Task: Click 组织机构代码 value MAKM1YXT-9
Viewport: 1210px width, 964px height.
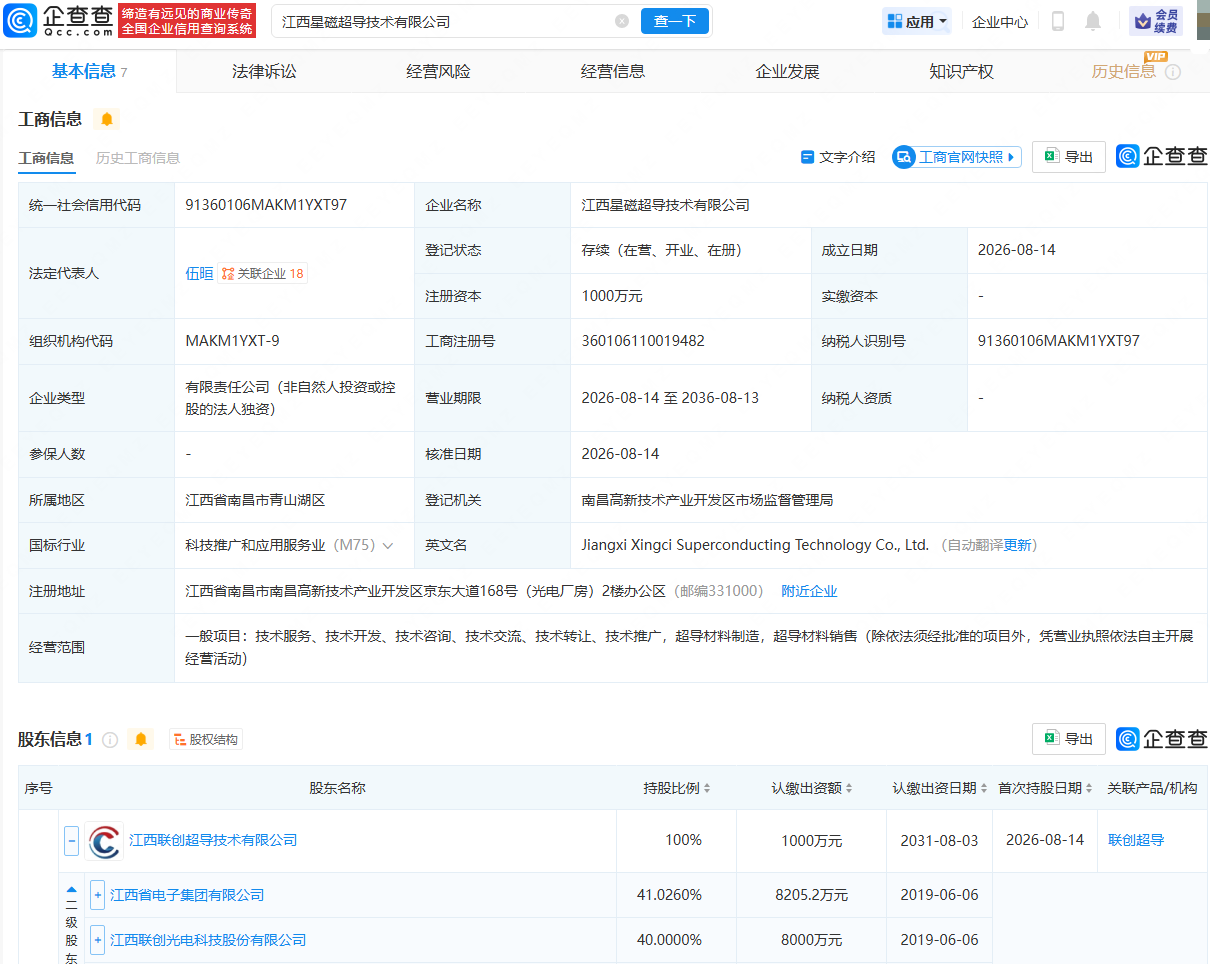Action: point(233,341)
